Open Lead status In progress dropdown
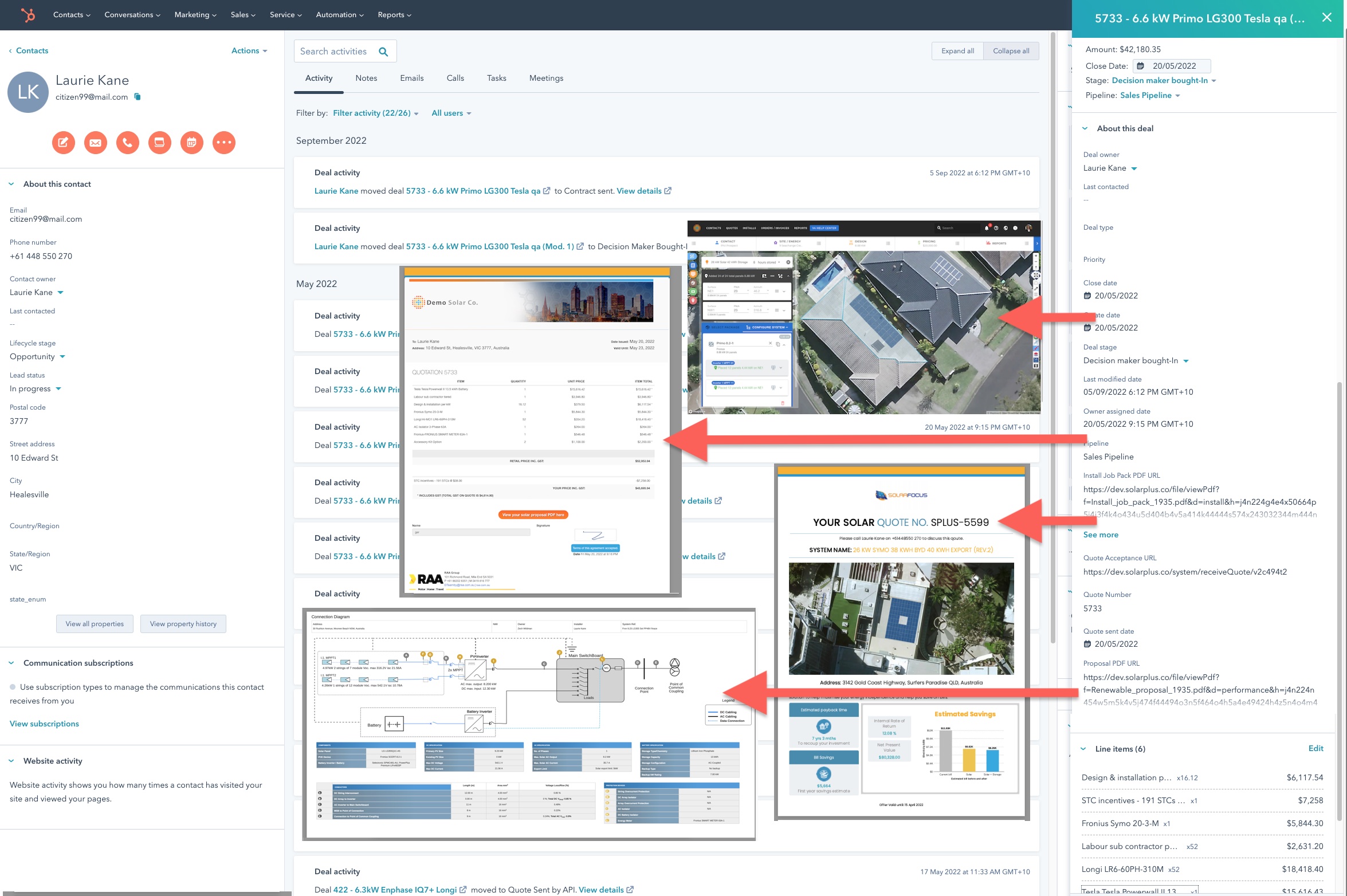The image size is (1347, 896). click(36, 388)
